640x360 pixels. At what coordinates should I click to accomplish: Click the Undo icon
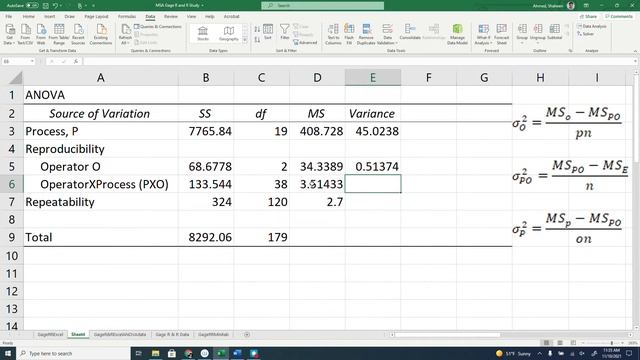tap(55, 6)
